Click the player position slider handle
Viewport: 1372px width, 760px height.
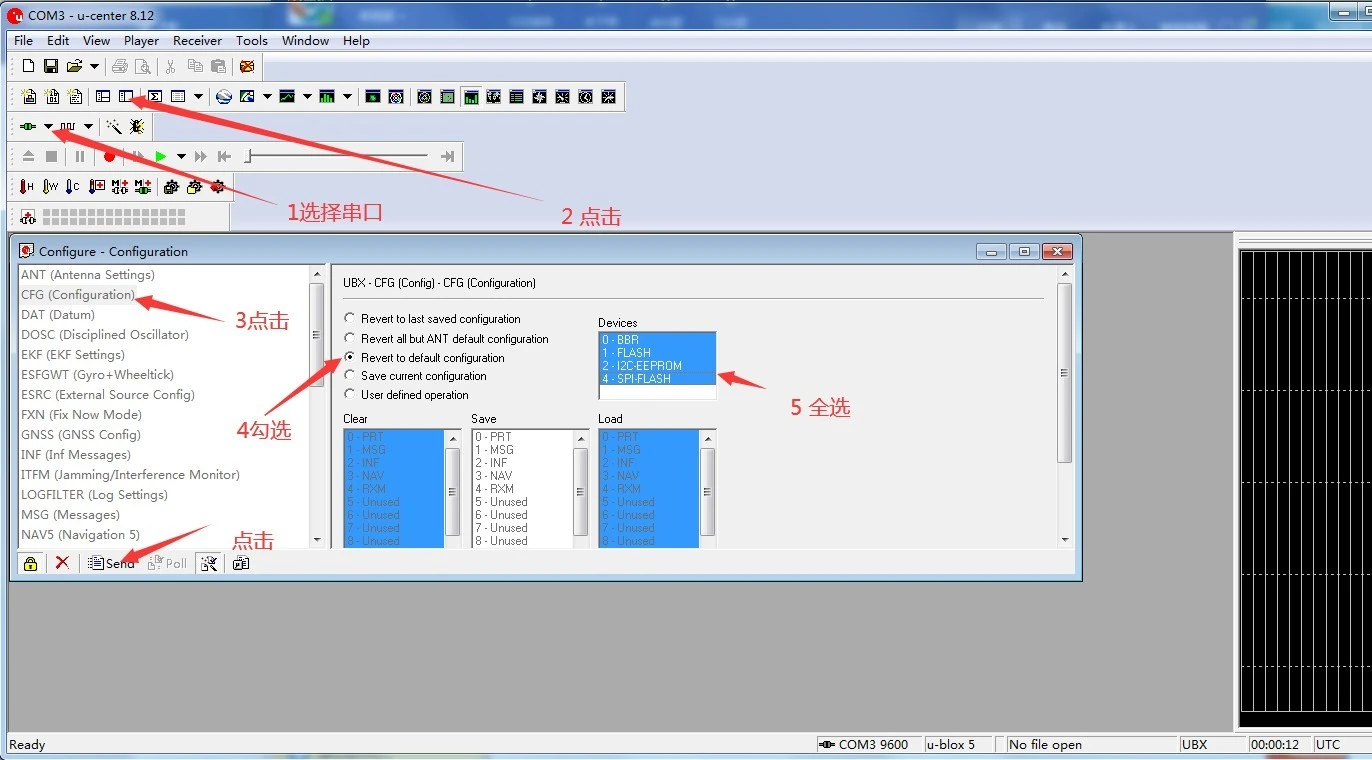click(x=249, y=156)
